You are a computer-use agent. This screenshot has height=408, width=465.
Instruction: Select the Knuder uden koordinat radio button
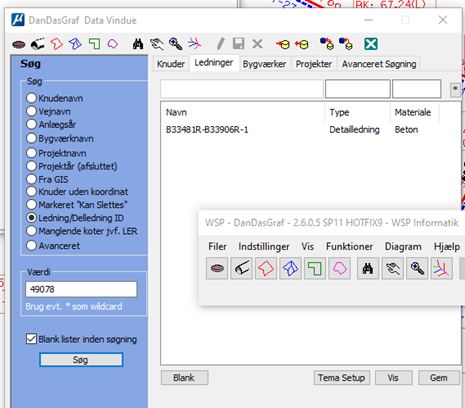pyautogui.click(x=31, y=191)
